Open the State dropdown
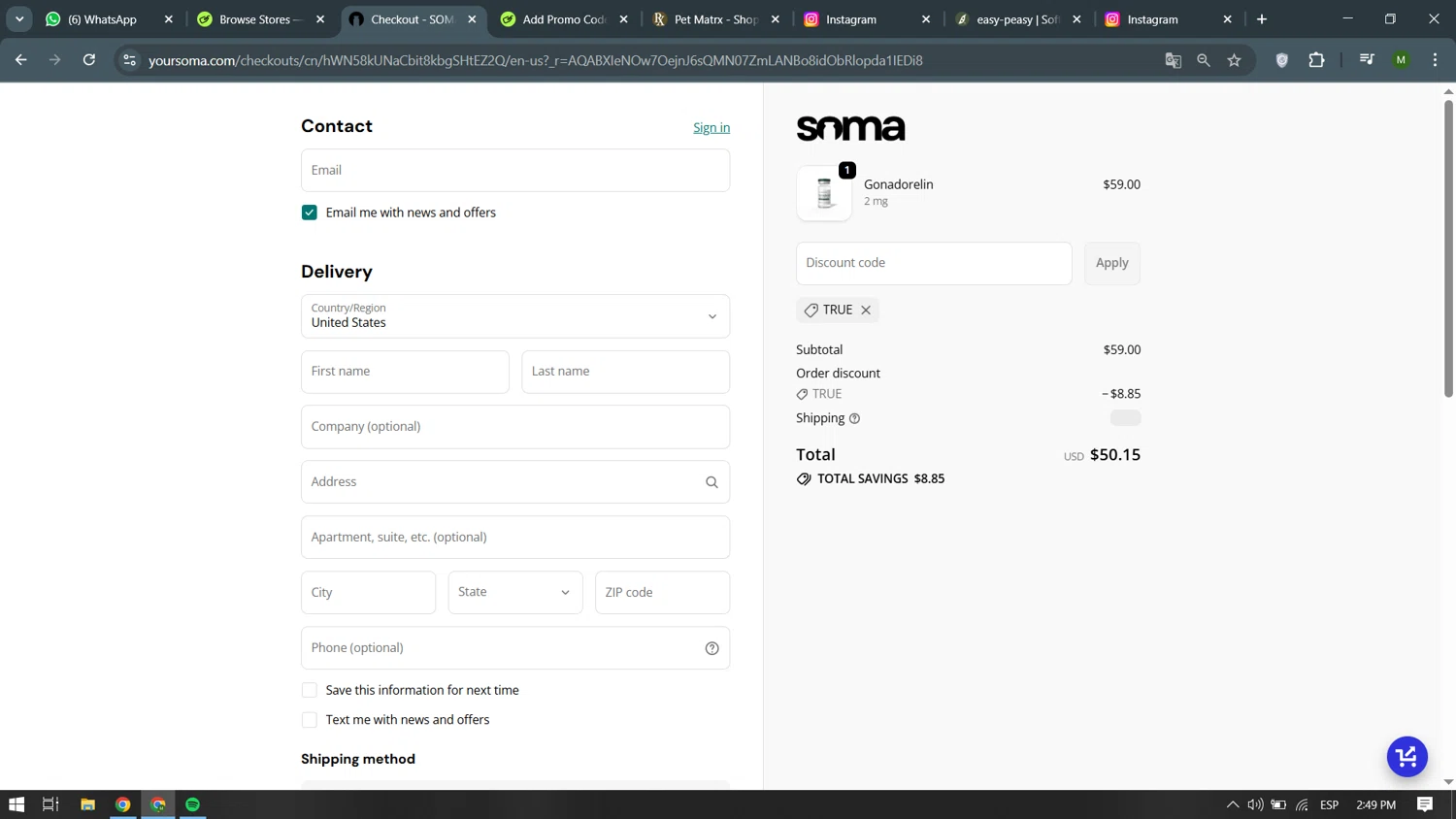 515,593
